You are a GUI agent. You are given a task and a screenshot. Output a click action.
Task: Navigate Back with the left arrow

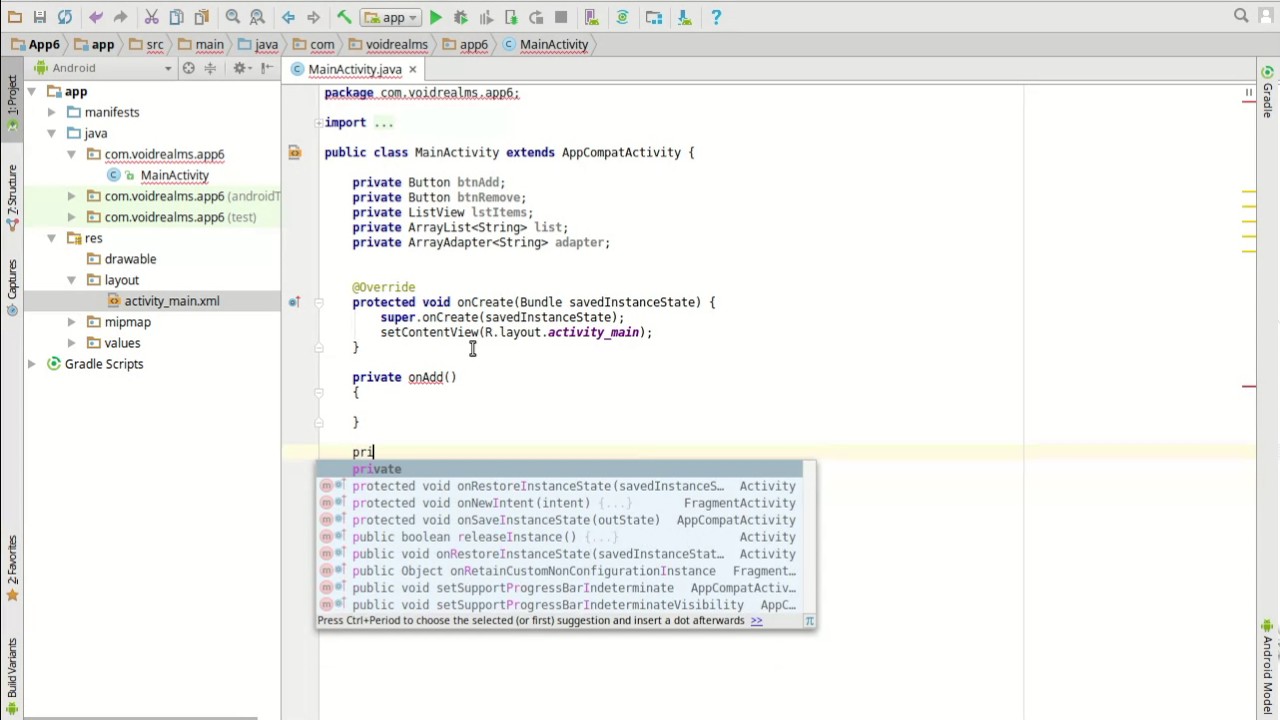click(288, 17)
